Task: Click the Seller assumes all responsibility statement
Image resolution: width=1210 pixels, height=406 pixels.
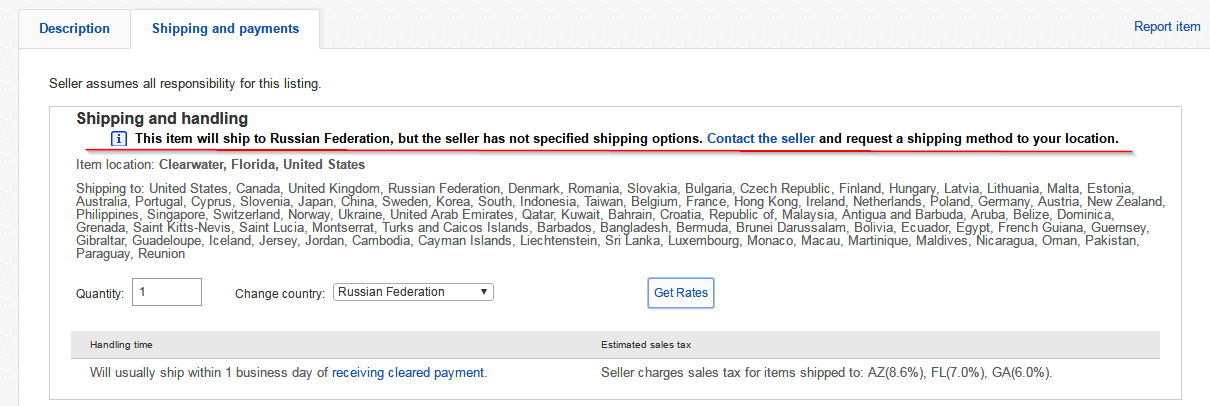Action: [185, 82]
